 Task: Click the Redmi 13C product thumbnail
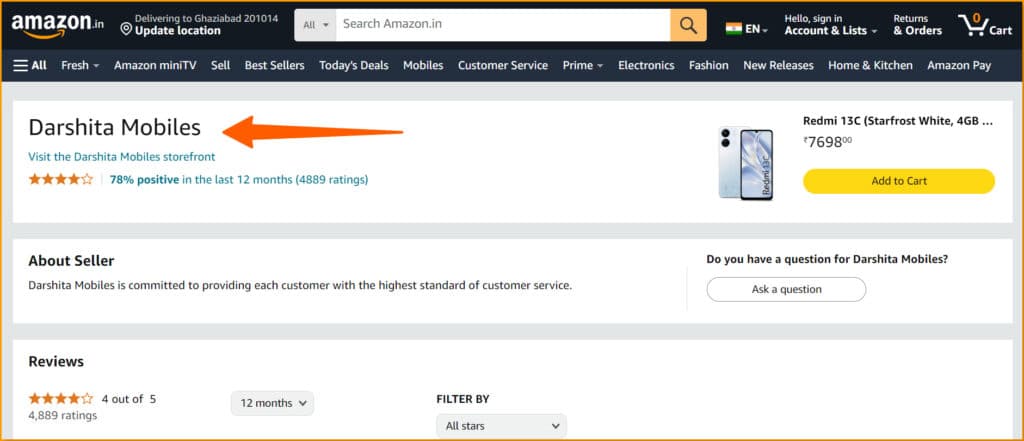tap(746, 163)
